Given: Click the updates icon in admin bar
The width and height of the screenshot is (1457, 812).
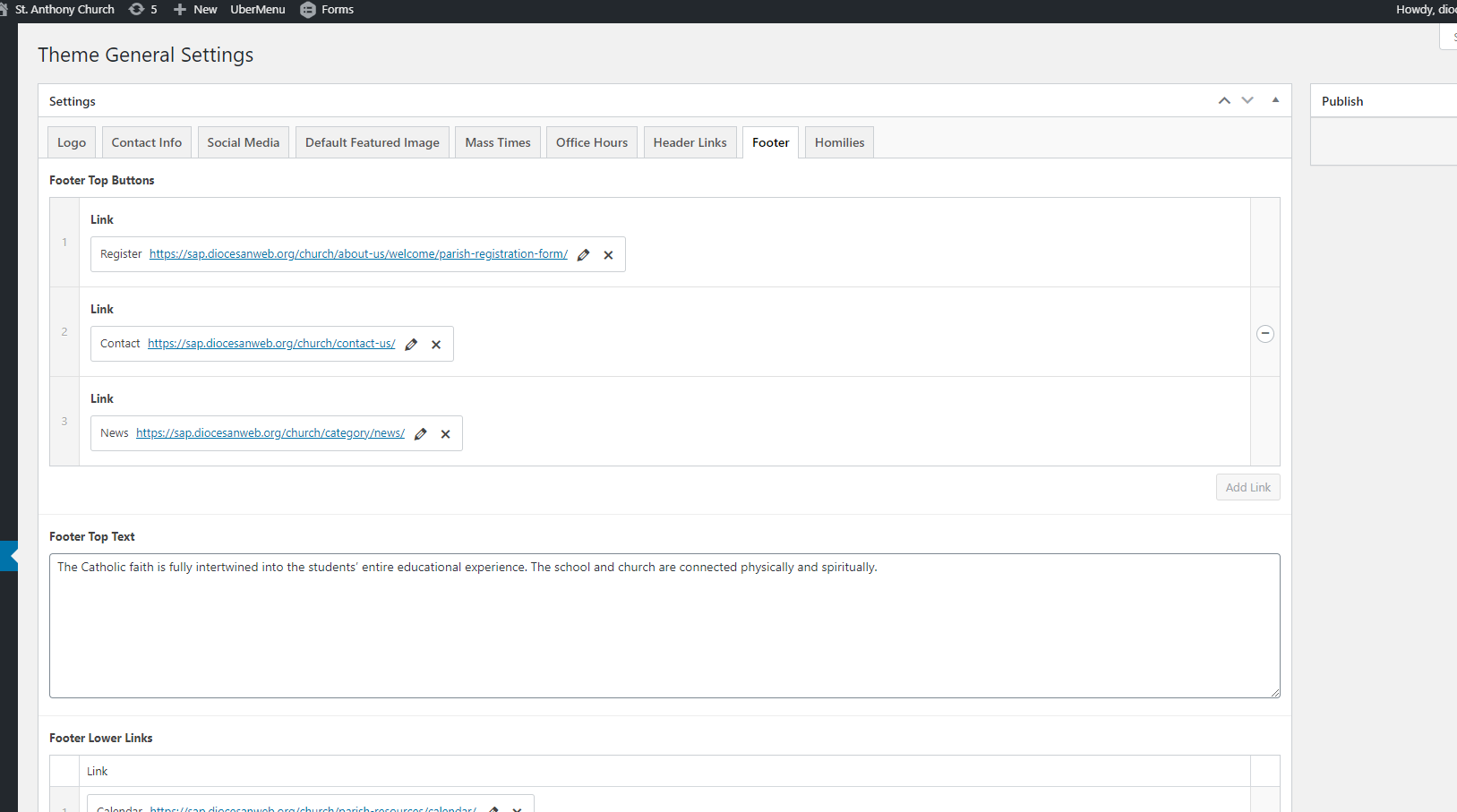Looking at the screenshot, I should coord(137,10).
